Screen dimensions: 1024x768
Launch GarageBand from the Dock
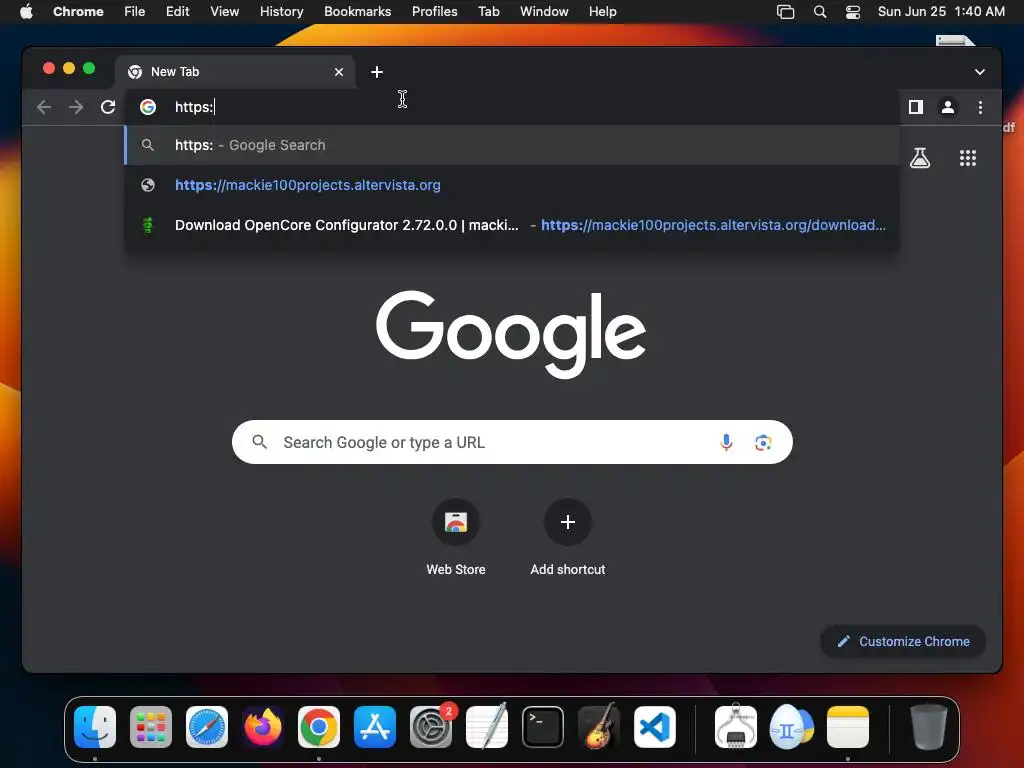[599, 727]
